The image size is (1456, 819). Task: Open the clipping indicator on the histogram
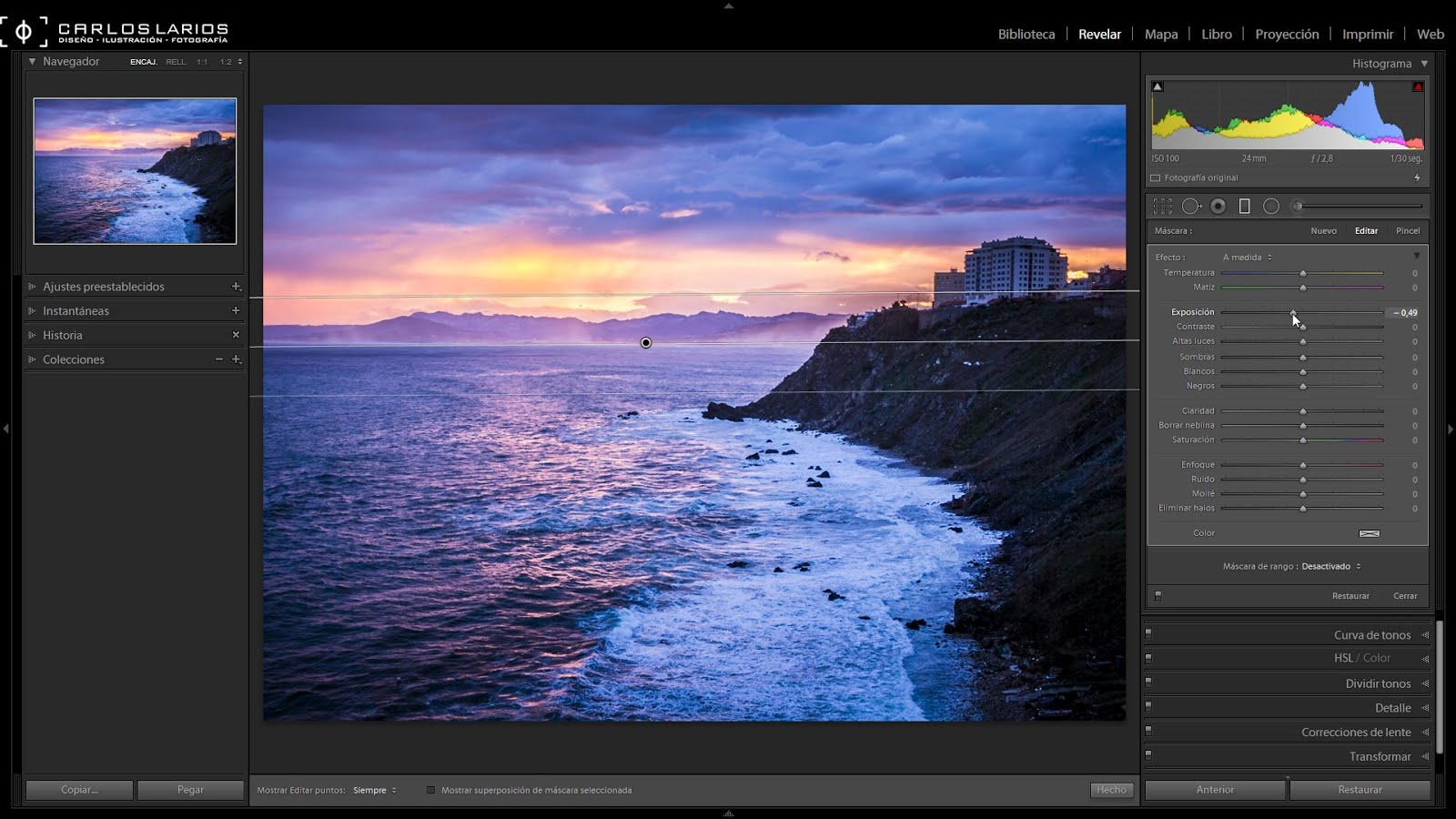coord(1417,84)
